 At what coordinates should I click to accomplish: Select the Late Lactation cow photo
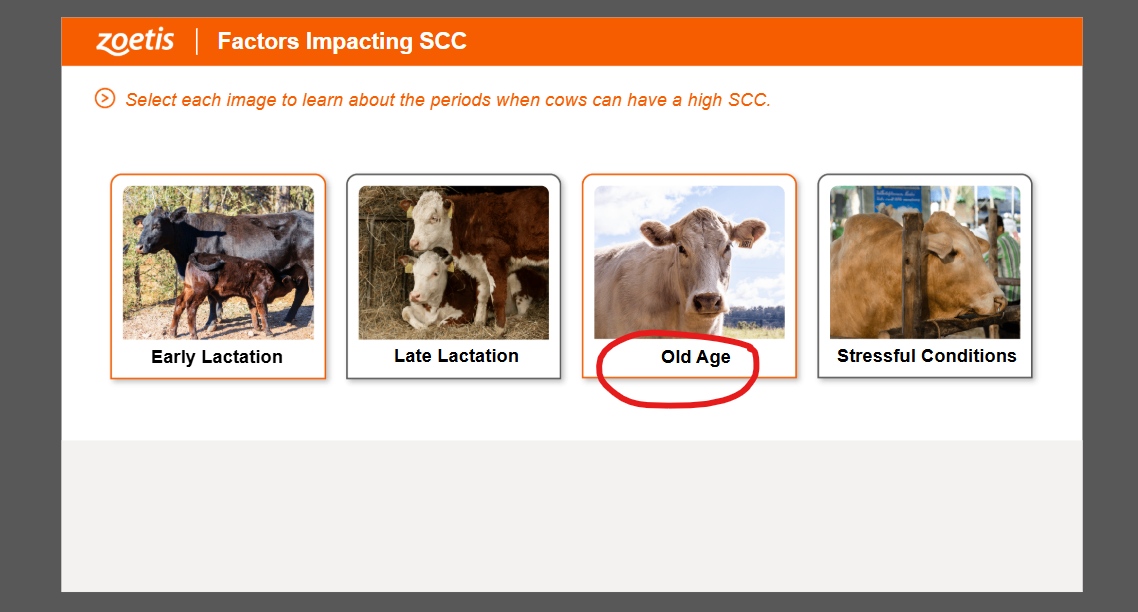[454, 262]
